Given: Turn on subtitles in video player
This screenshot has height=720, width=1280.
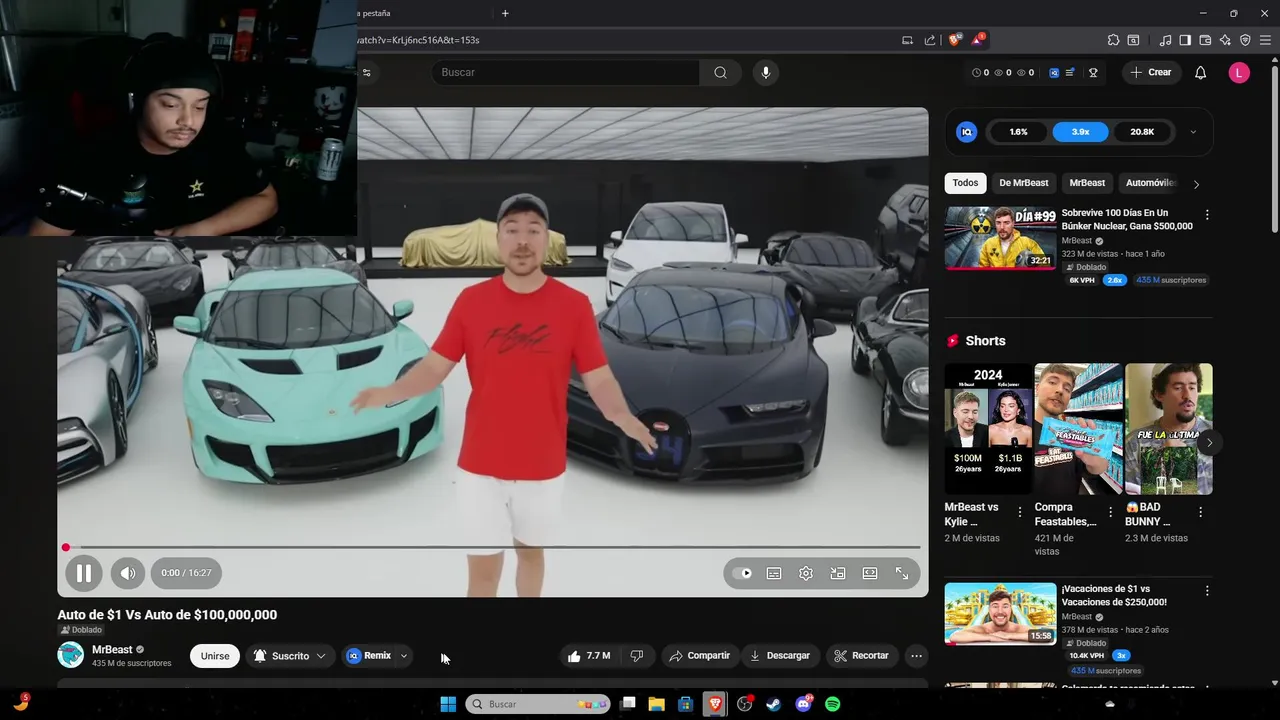Looking at the screenshot, I should [774, 573].
